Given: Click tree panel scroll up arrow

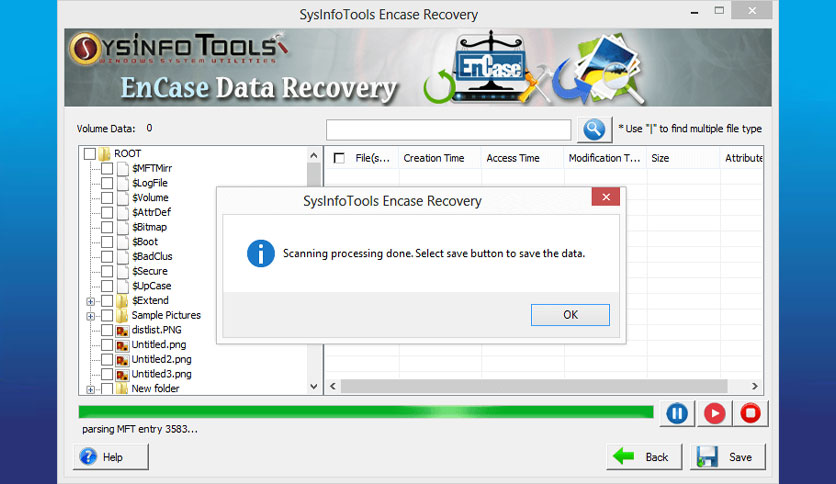Looking at the screenshot, I should click(314, 156).
